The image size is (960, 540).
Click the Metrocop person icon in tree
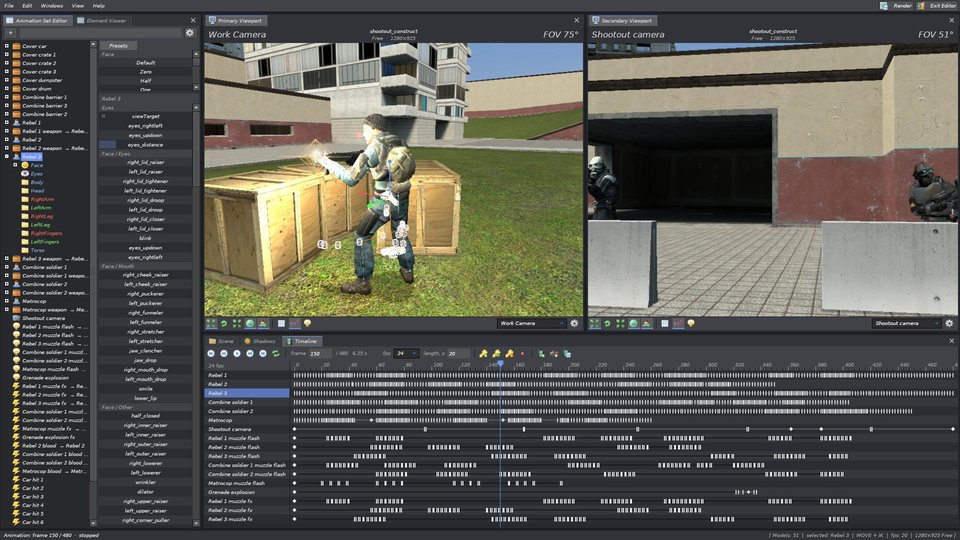pyautogui.click(x=17, y=301)
